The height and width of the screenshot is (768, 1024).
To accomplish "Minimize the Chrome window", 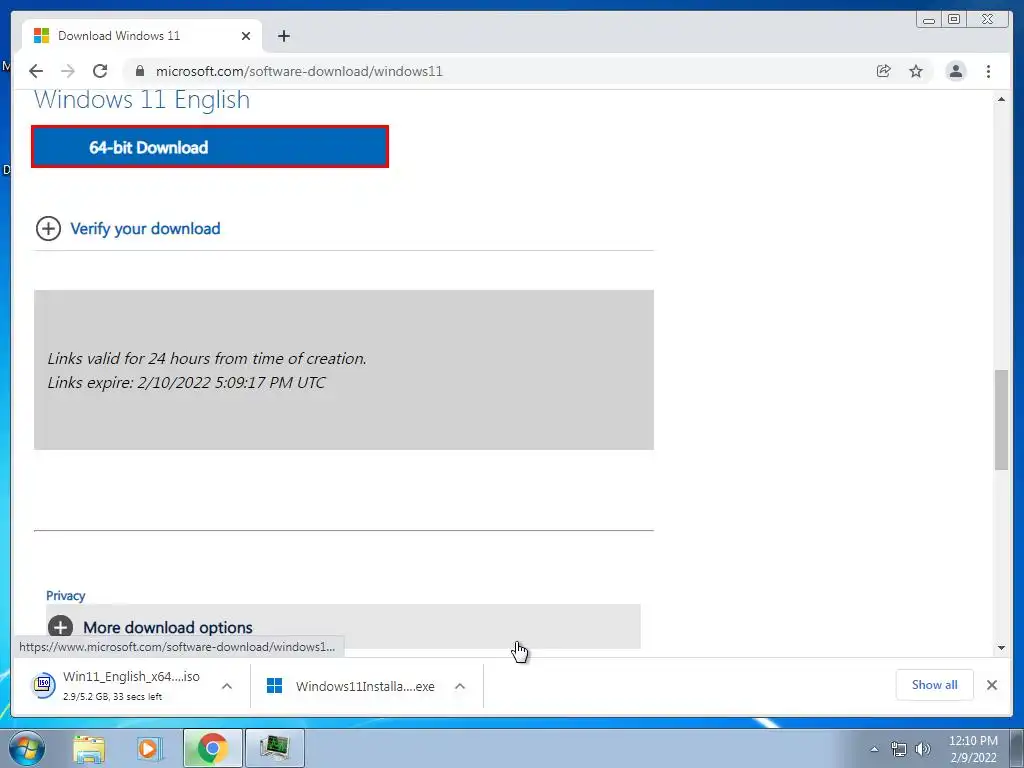I will [929, 20].
